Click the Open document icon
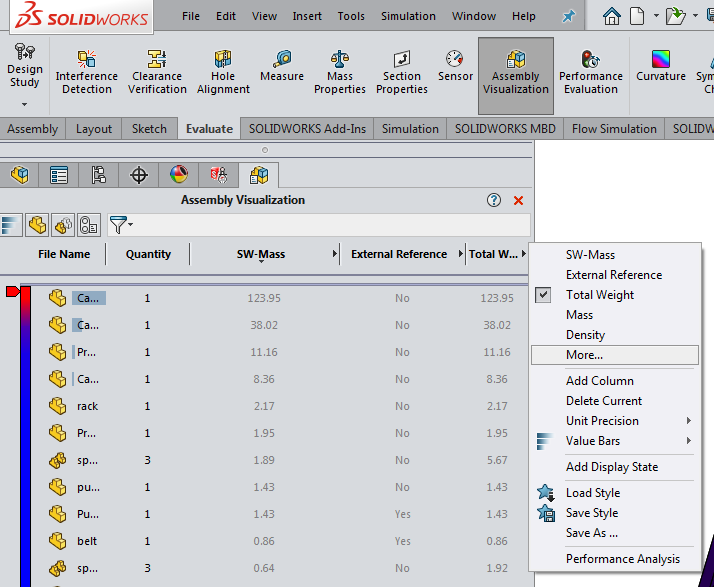The height and width of the screenshot is (587, 714). pos(675,16)
